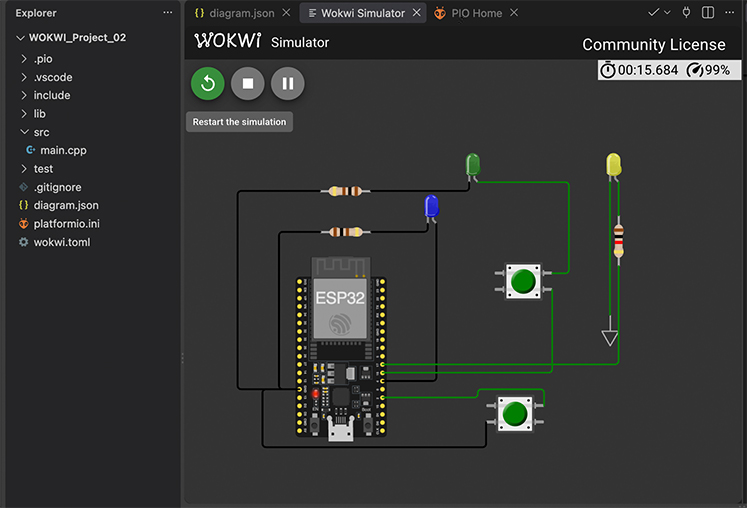Push the lower green pushbutton component
This screenshot has width=747, height=508.
click(515, 414)
